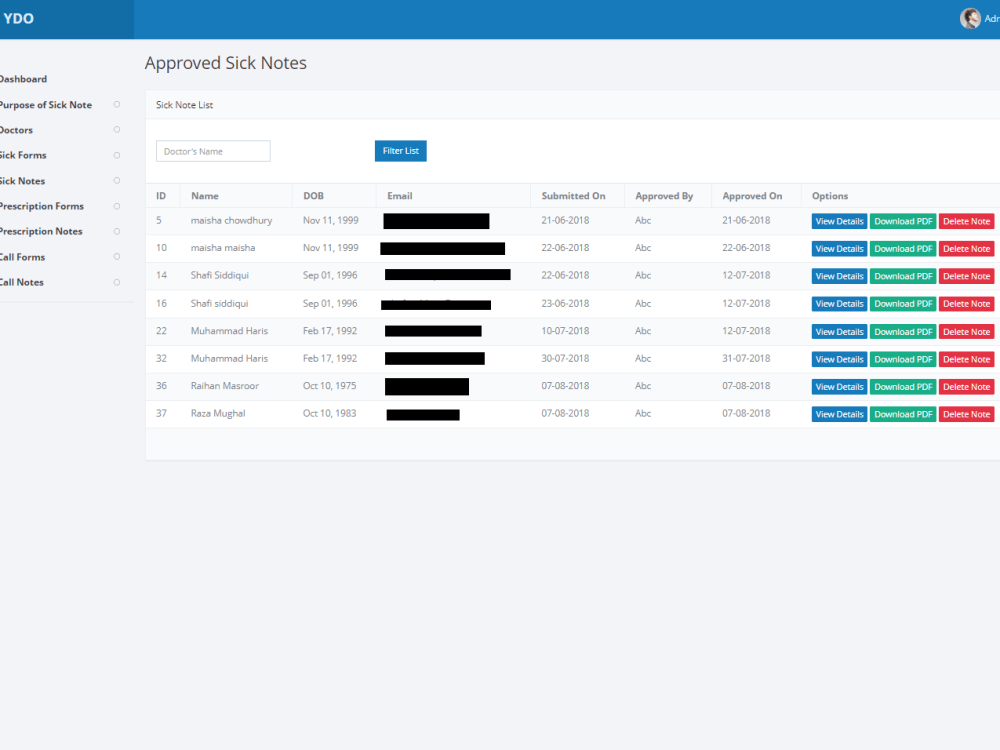View Details for Raza Mughal
Image resolution: width=1000 pixels, height=750 pixels.
tap(839, 413)
